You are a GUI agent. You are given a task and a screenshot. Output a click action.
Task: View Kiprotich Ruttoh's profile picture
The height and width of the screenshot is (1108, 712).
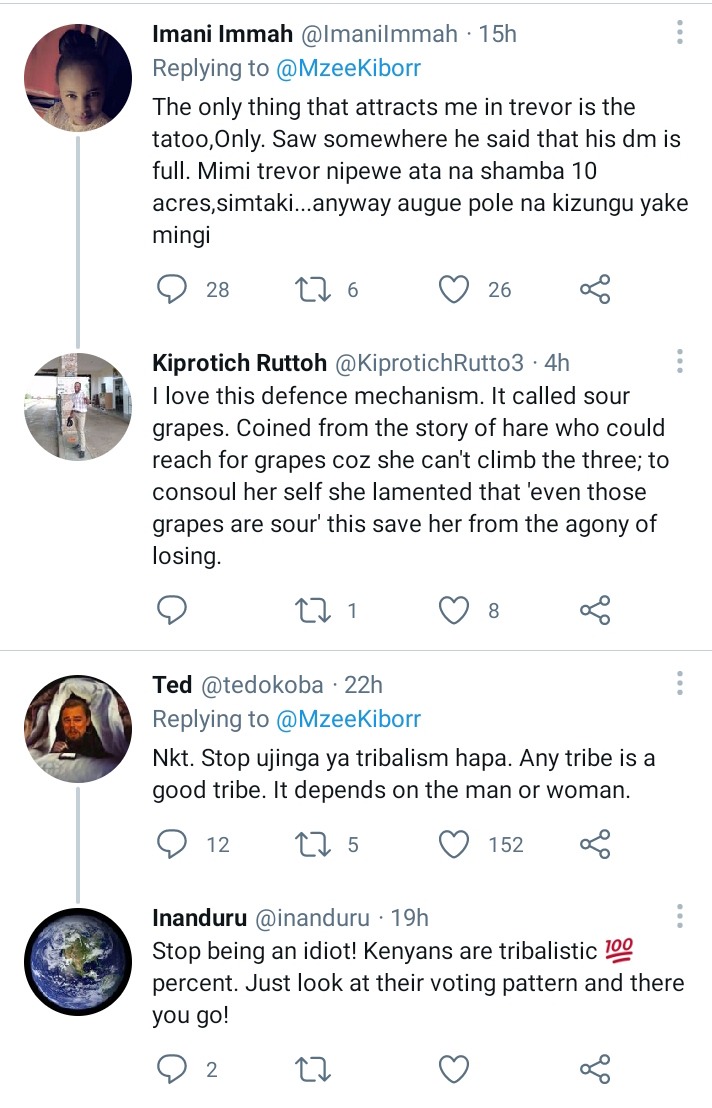click(78, 406)
